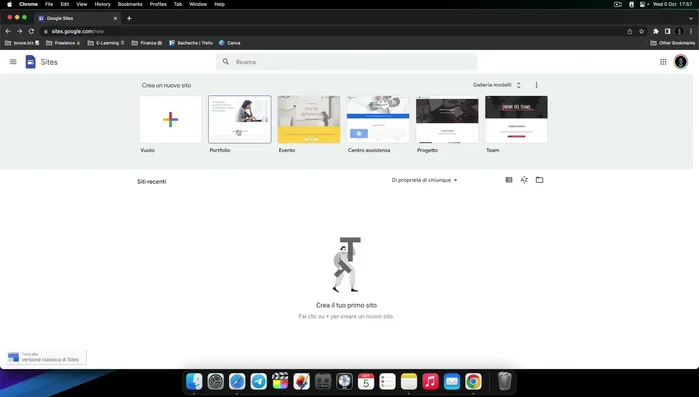Viewport: 699px width, 397px height.
Task: Select the Google Sites browser tab
Action: click(77, 18)
